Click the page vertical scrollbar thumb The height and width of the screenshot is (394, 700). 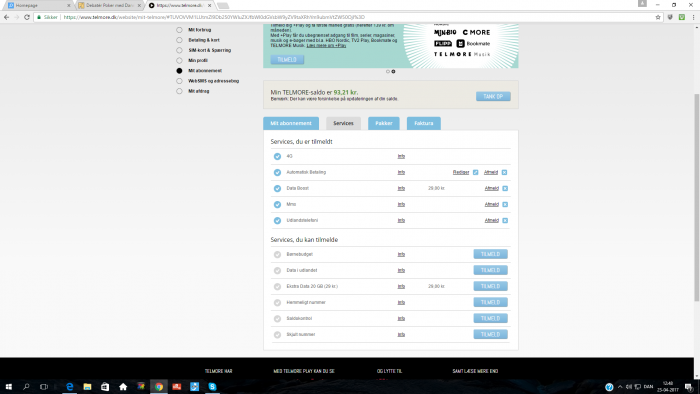coord(696,197)
